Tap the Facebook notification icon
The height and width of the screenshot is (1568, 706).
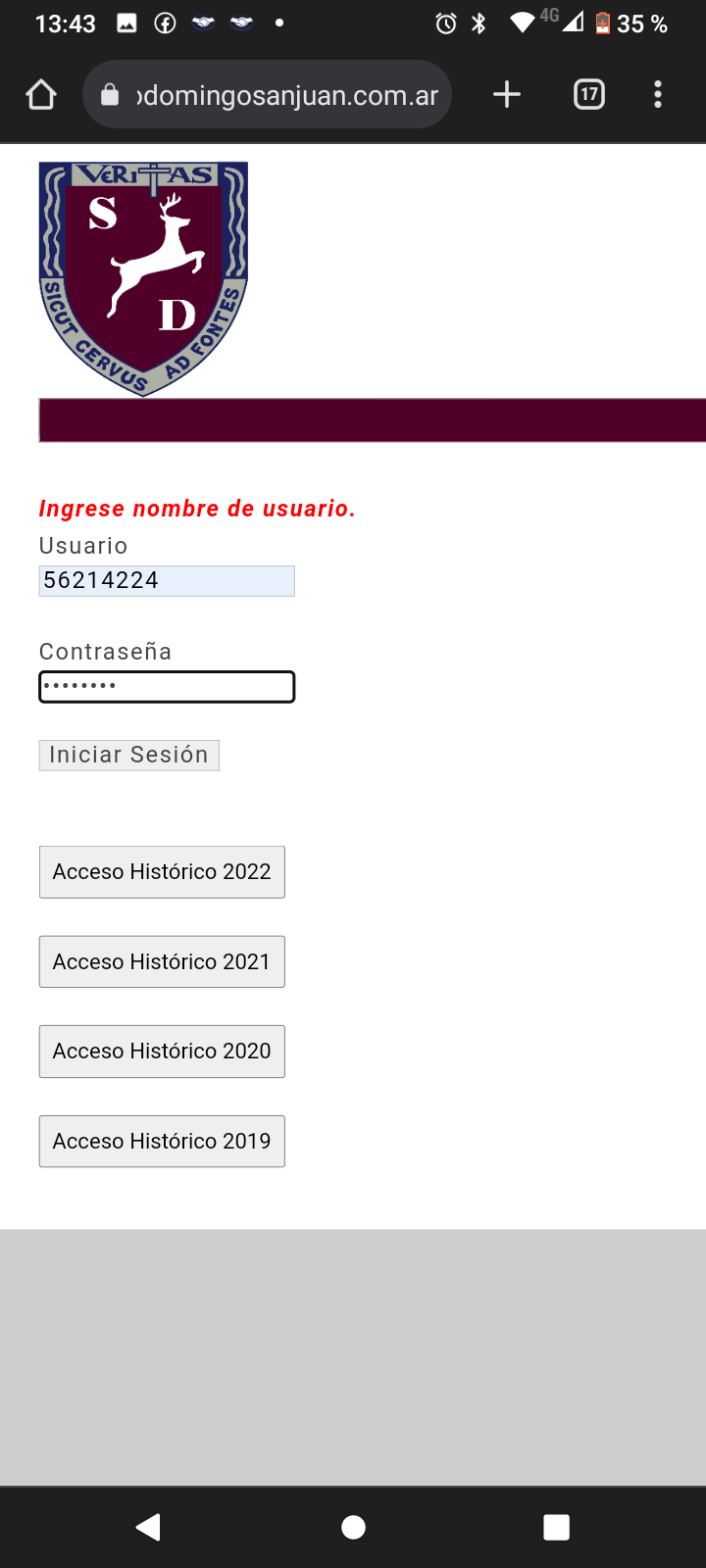tap(165, 24)
